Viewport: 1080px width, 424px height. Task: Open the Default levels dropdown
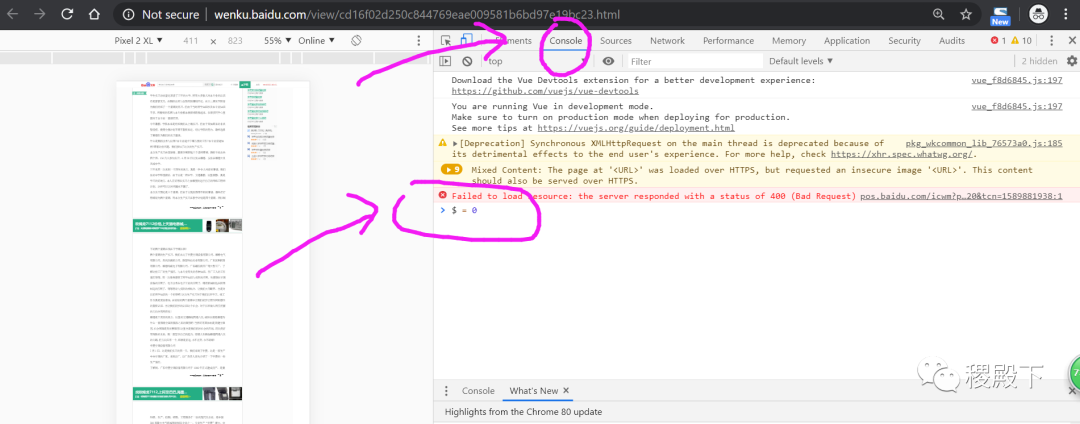(x=801, y=61)
